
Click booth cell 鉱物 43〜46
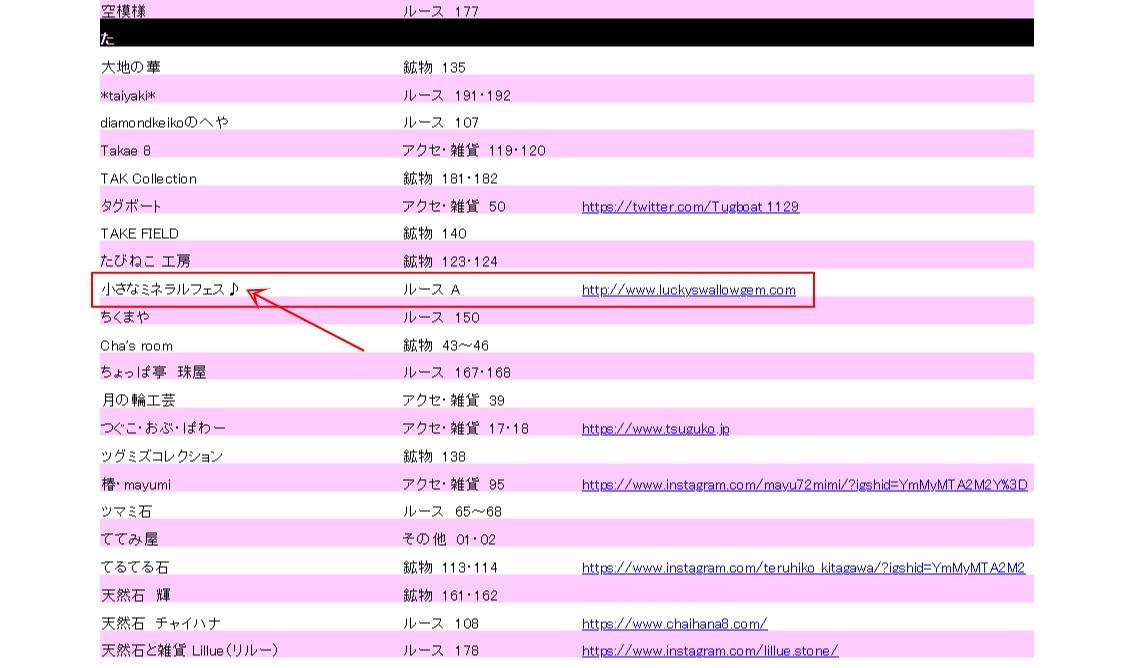click(x=446, y=346)
